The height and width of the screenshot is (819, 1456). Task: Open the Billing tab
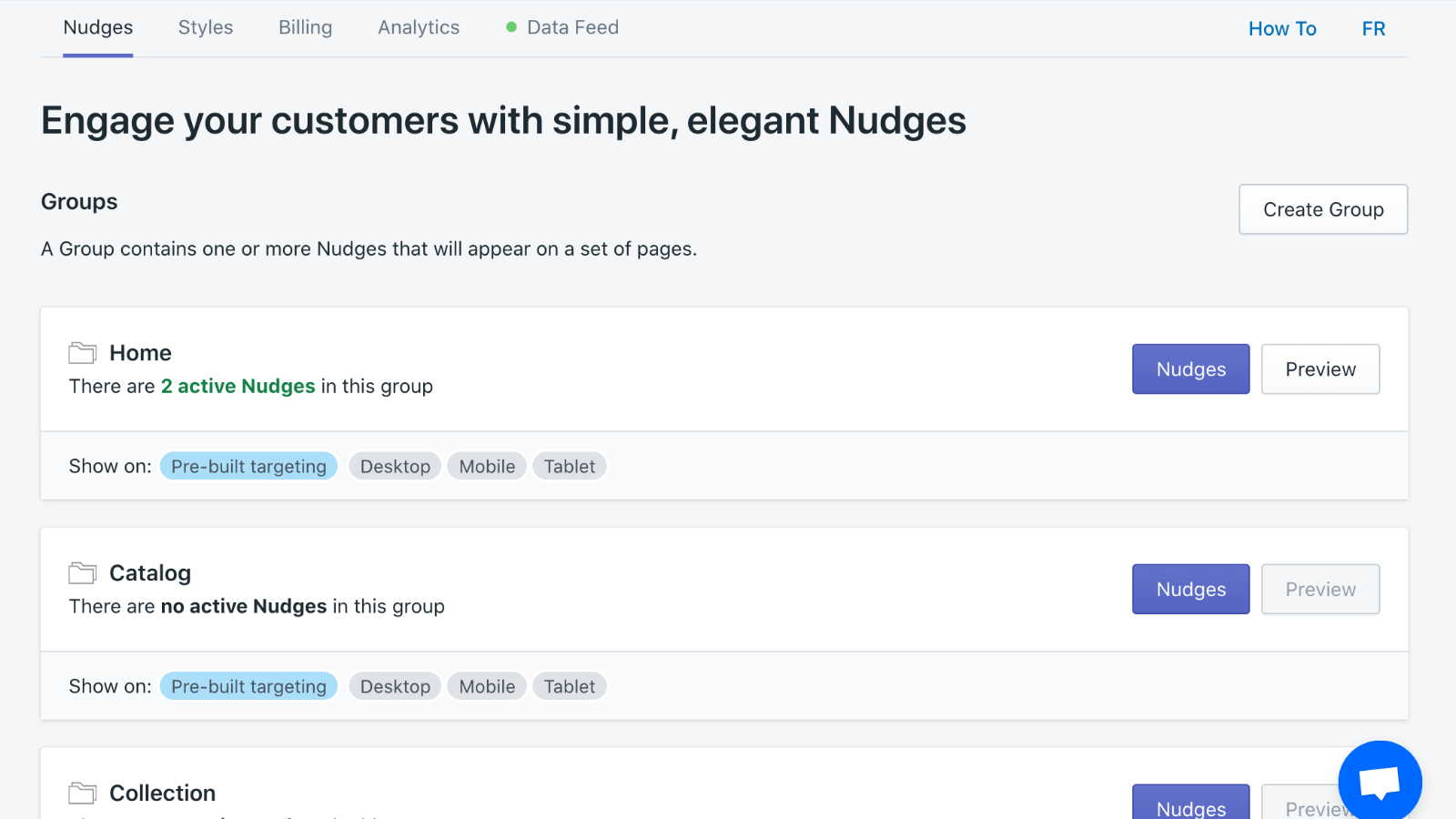pyautogui.click(x=305, y=27)
